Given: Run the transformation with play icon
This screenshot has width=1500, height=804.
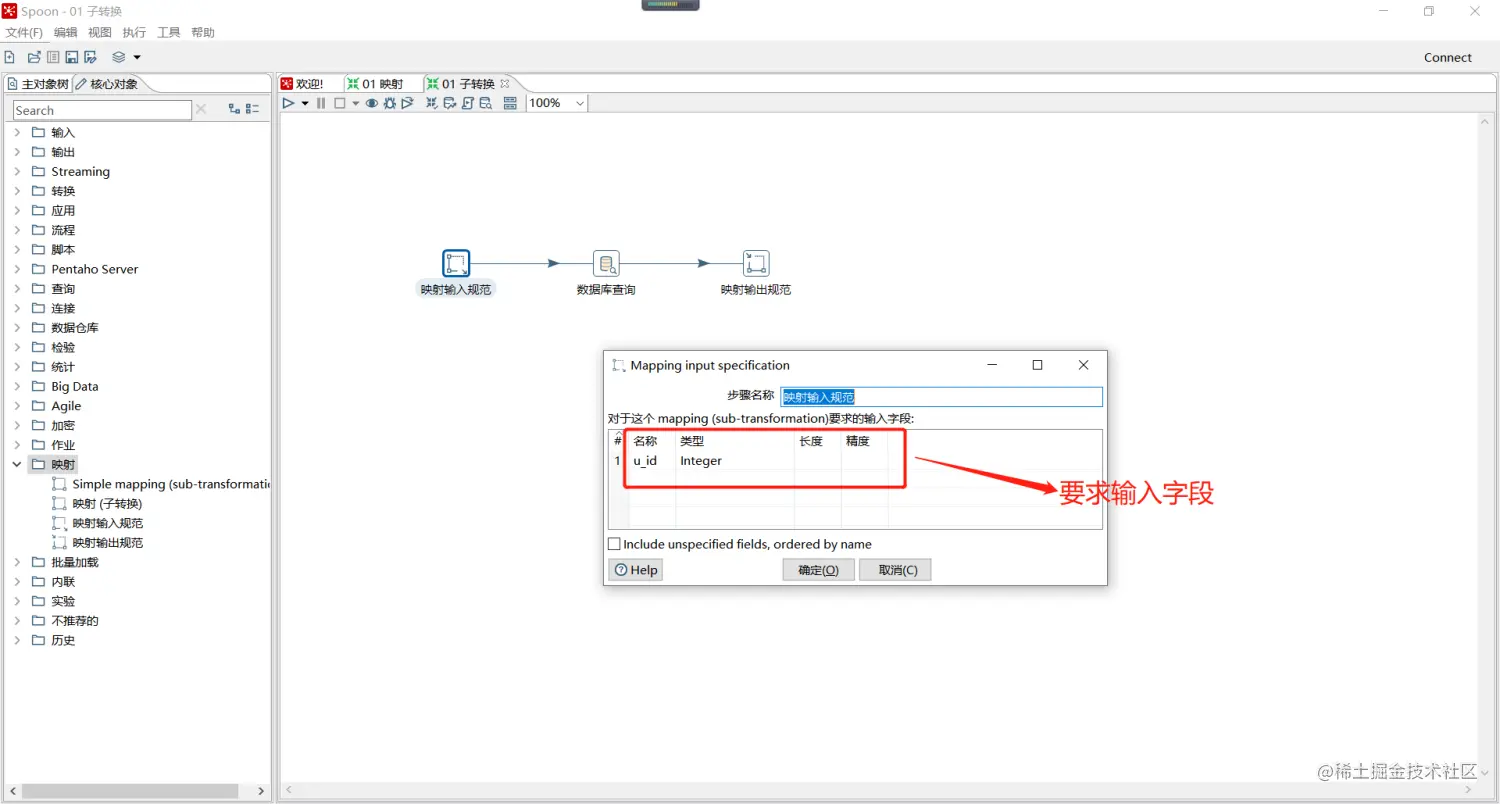Looking at the screenshot, I should [x=288, y=103].
